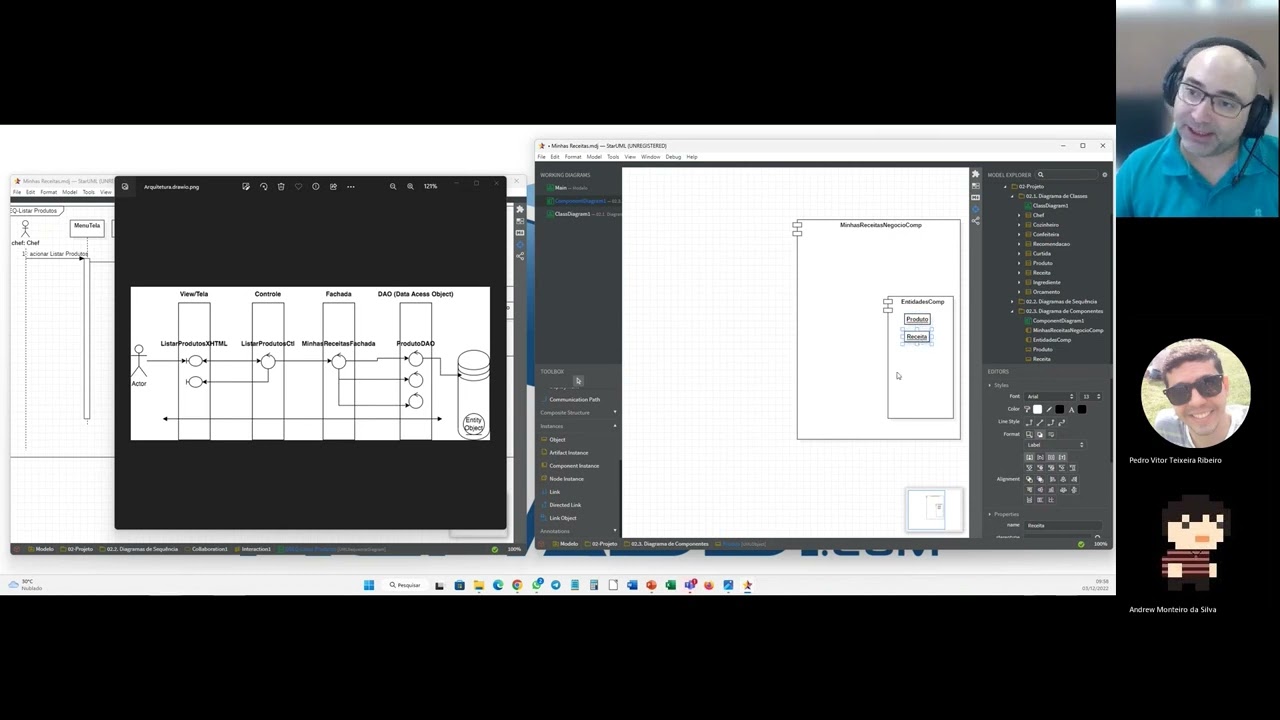Click 02.3. Diagrama de Componentes breadcrumb in status bar
The height and width of the screenshot is (720, 1280).
[x=669, y=544]
